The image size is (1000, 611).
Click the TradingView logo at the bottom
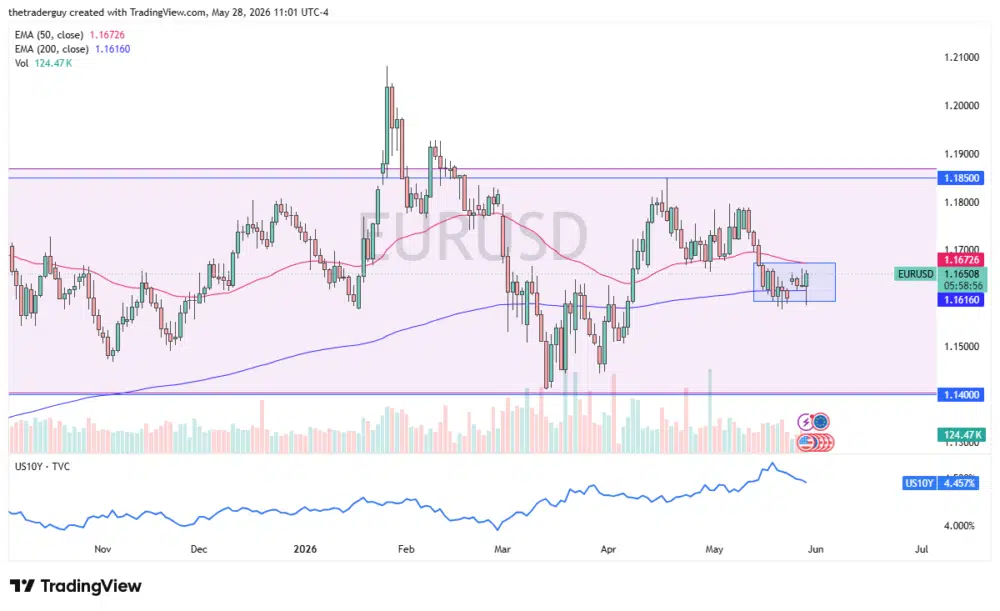coord(76,585)
